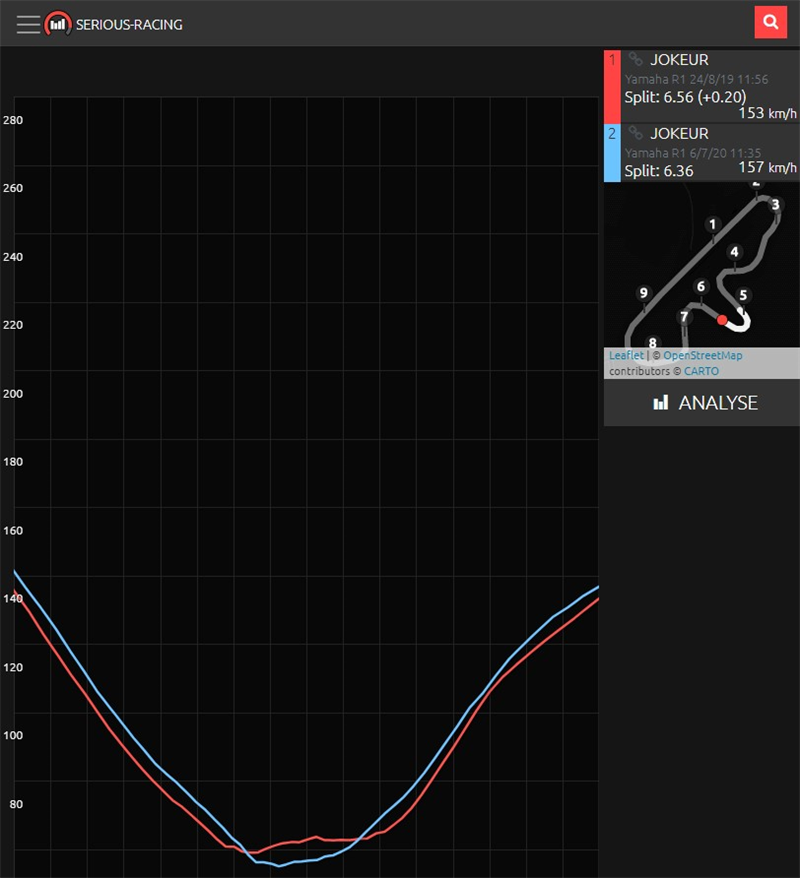
Task: Click the bar chart icon on ANALYSE
Action: coord(661,403)
